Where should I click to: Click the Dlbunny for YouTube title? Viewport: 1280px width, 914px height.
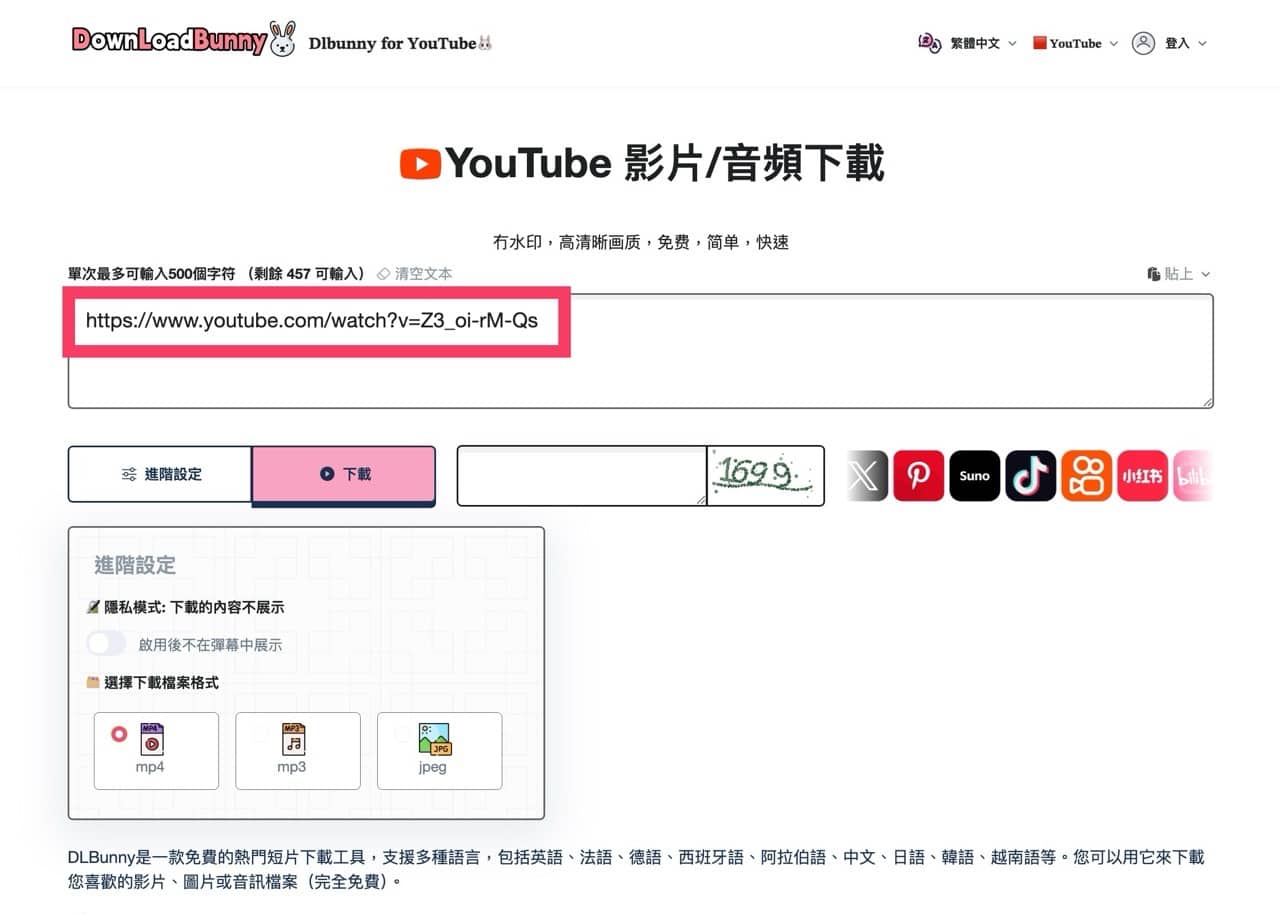click(400, 43)
